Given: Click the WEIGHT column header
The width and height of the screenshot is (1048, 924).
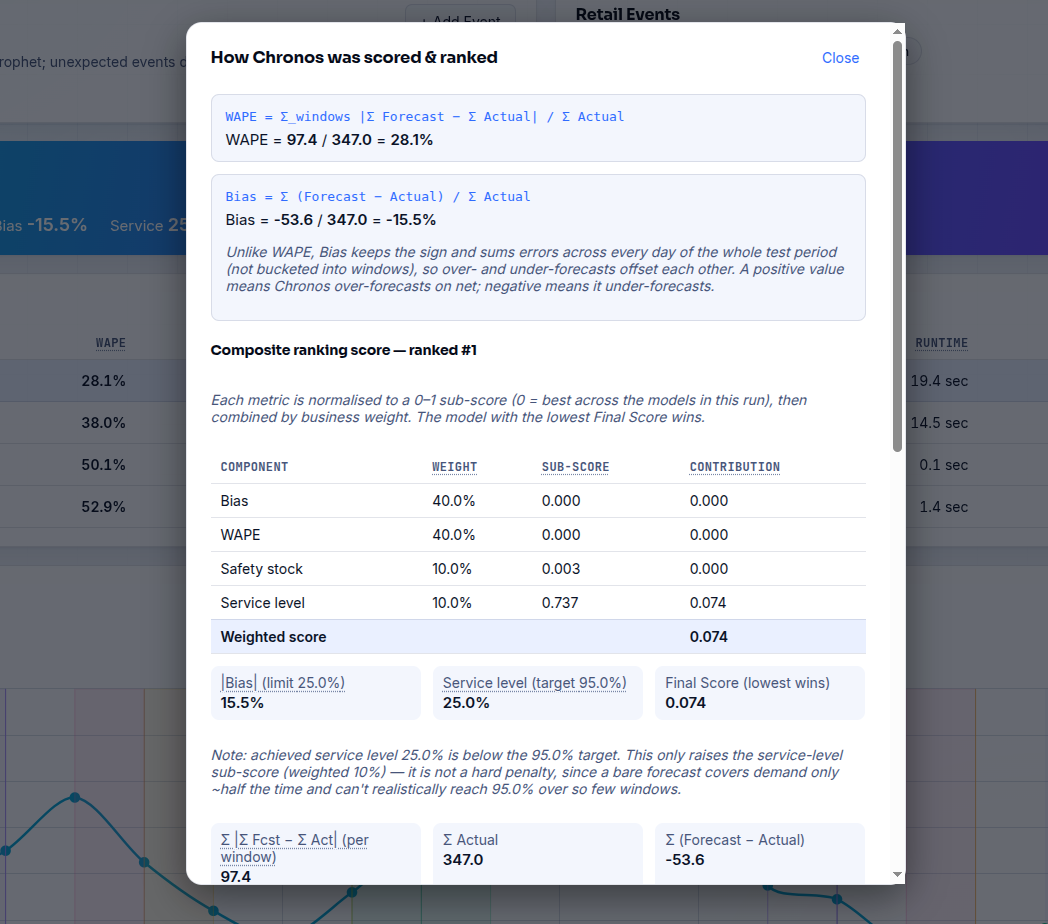Looking at the screenshot, I should pyautogui.click(x=454, y=467).
